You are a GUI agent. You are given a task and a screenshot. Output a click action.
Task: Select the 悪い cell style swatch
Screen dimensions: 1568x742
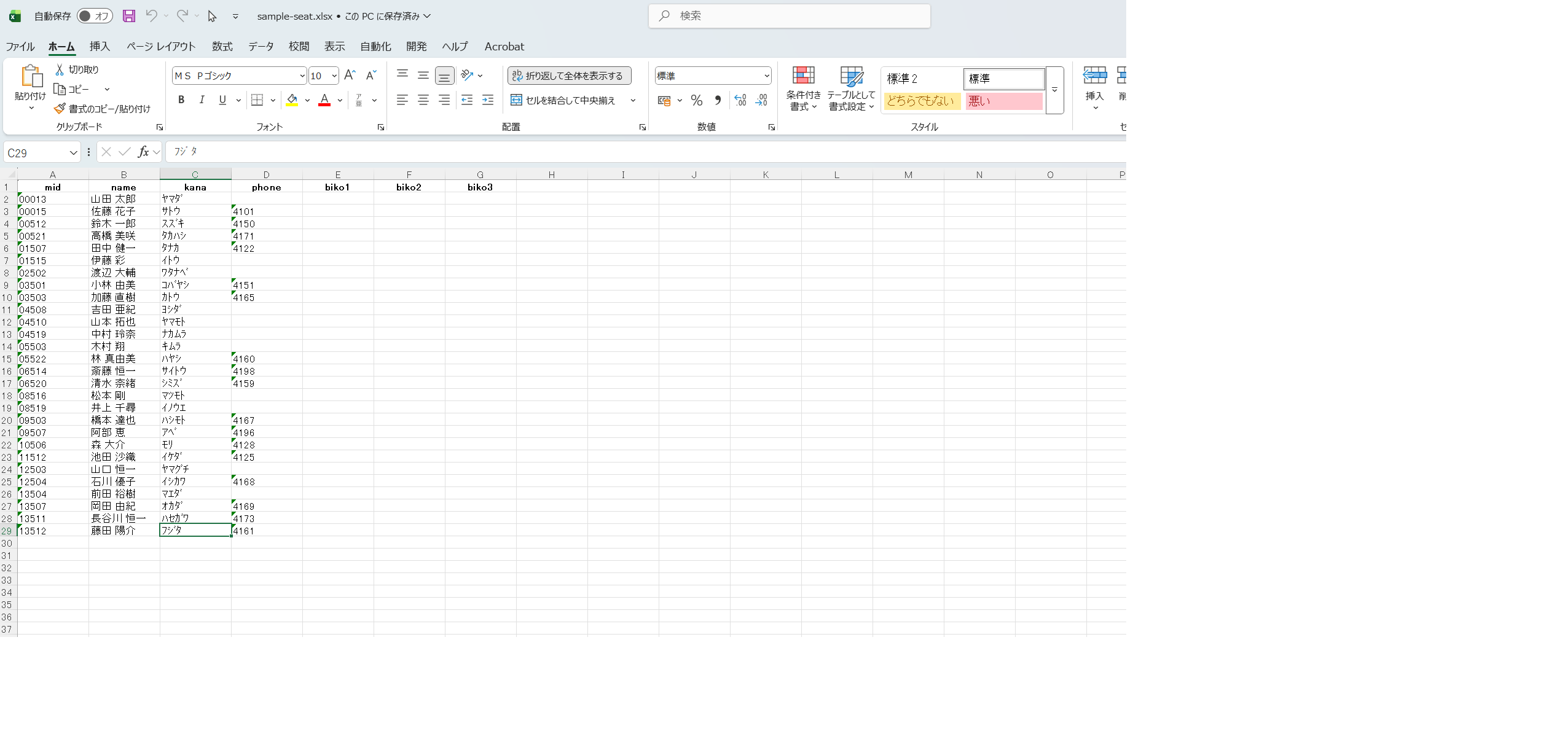pyautogui.click(x=1003, y=101)
